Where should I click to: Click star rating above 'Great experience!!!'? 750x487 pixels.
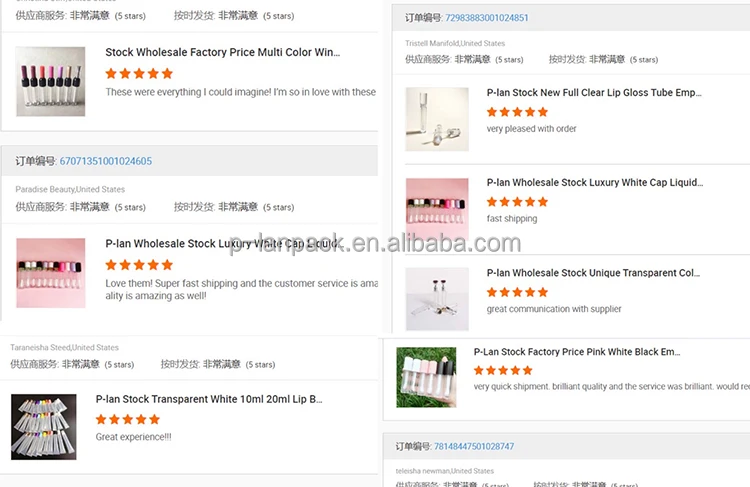[x=128, y=420]
